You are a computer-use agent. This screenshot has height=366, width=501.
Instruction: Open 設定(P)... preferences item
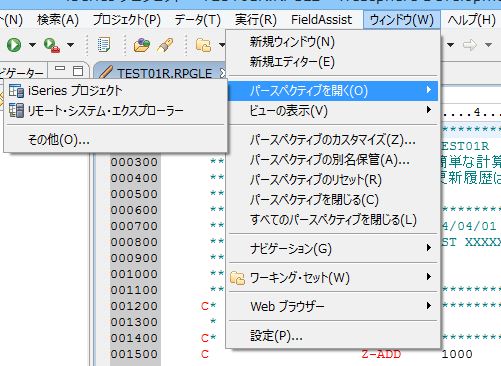333,336
